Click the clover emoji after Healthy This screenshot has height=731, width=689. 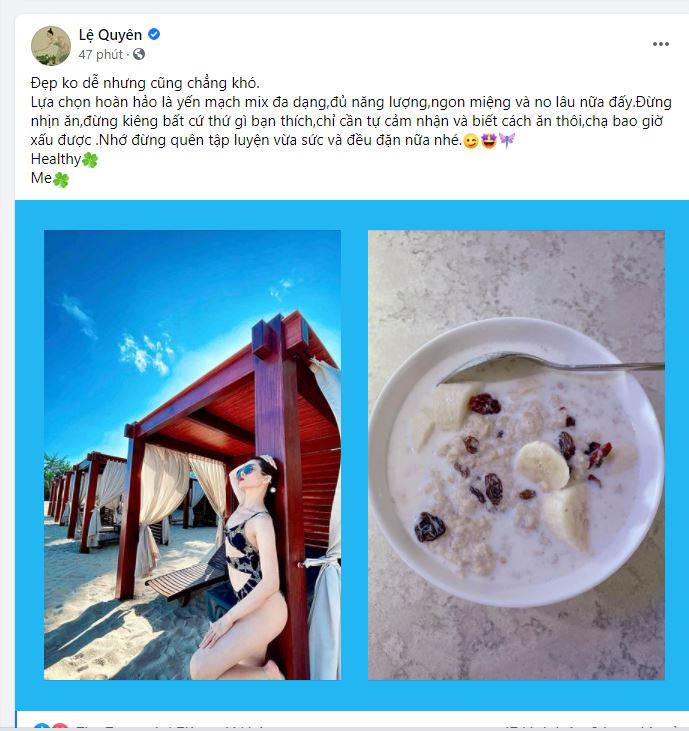90,160
